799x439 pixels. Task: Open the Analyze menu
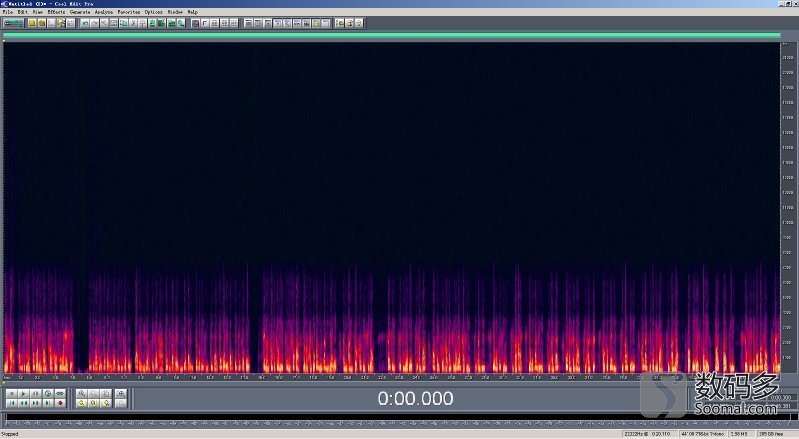(x=104, y=12)
